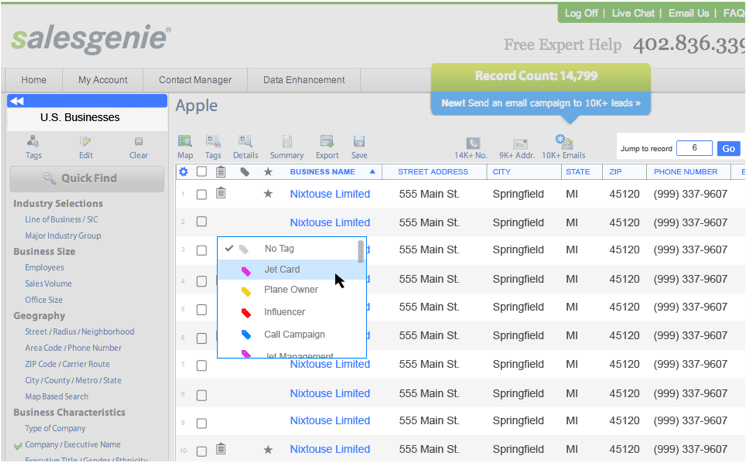Check the row 7 checkbox
This screenshot has height=462, width=746.
202,365
